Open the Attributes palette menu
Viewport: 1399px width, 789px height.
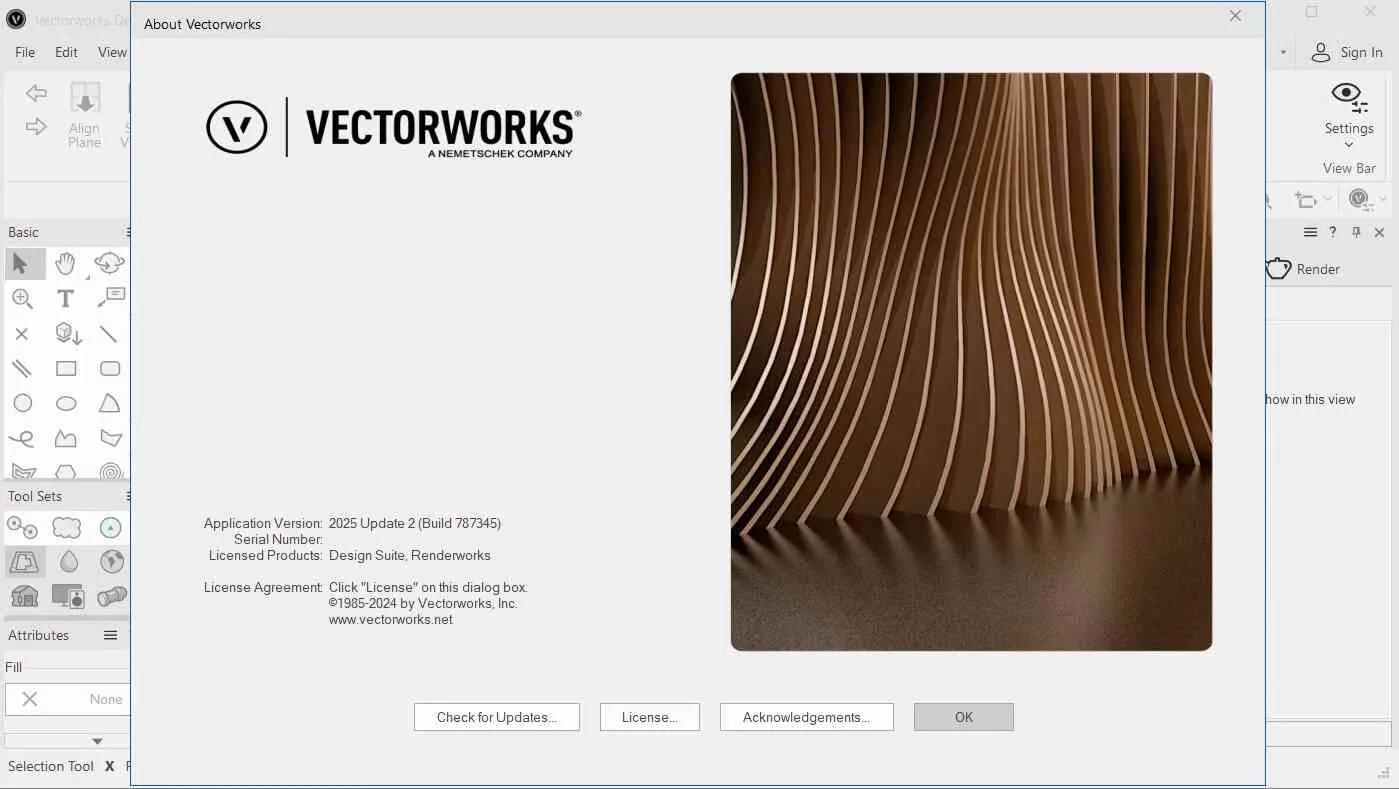(x=111, y=635)
